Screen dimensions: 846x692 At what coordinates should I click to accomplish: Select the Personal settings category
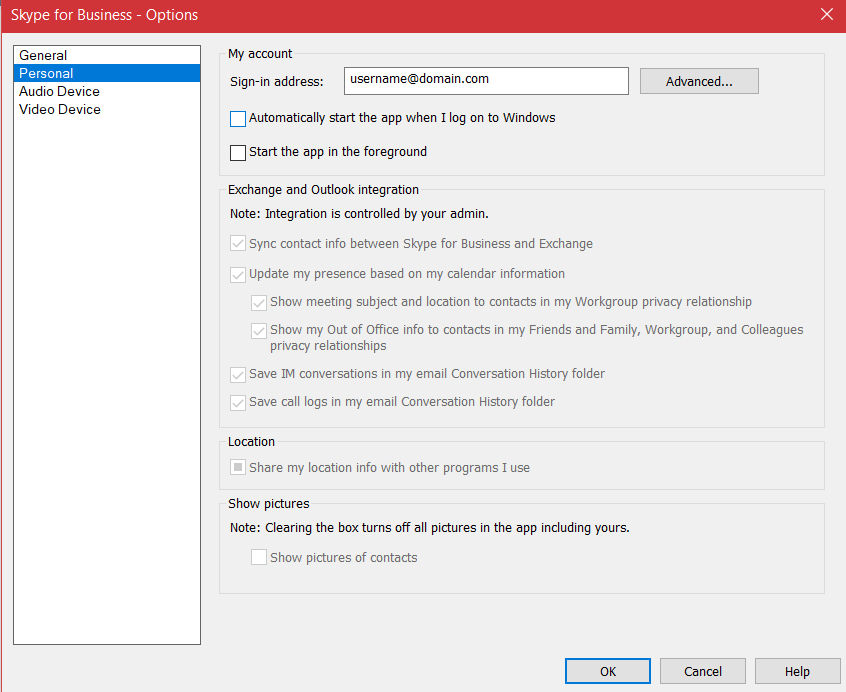coord(46,73)
